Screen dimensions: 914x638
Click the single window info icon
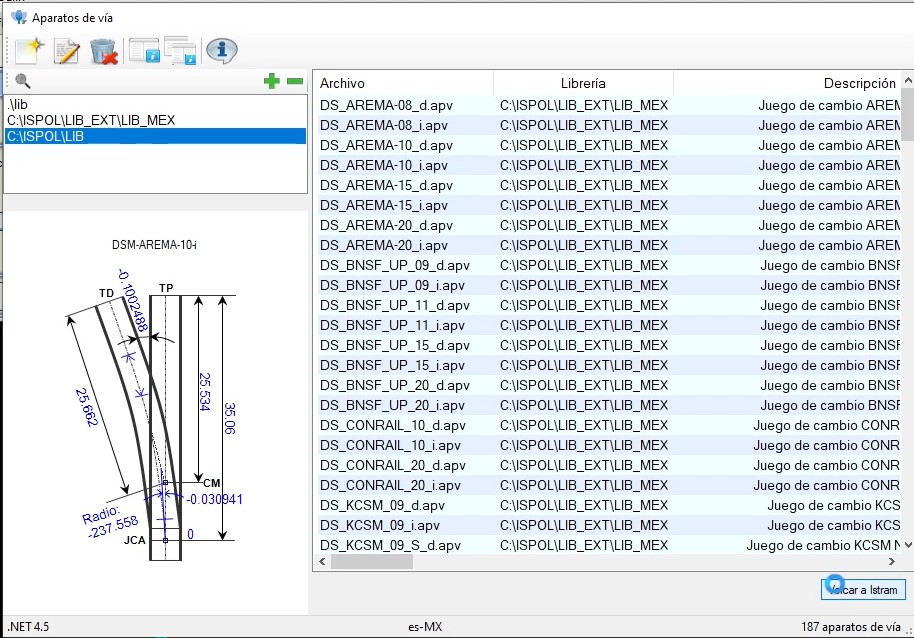(145, 51)
